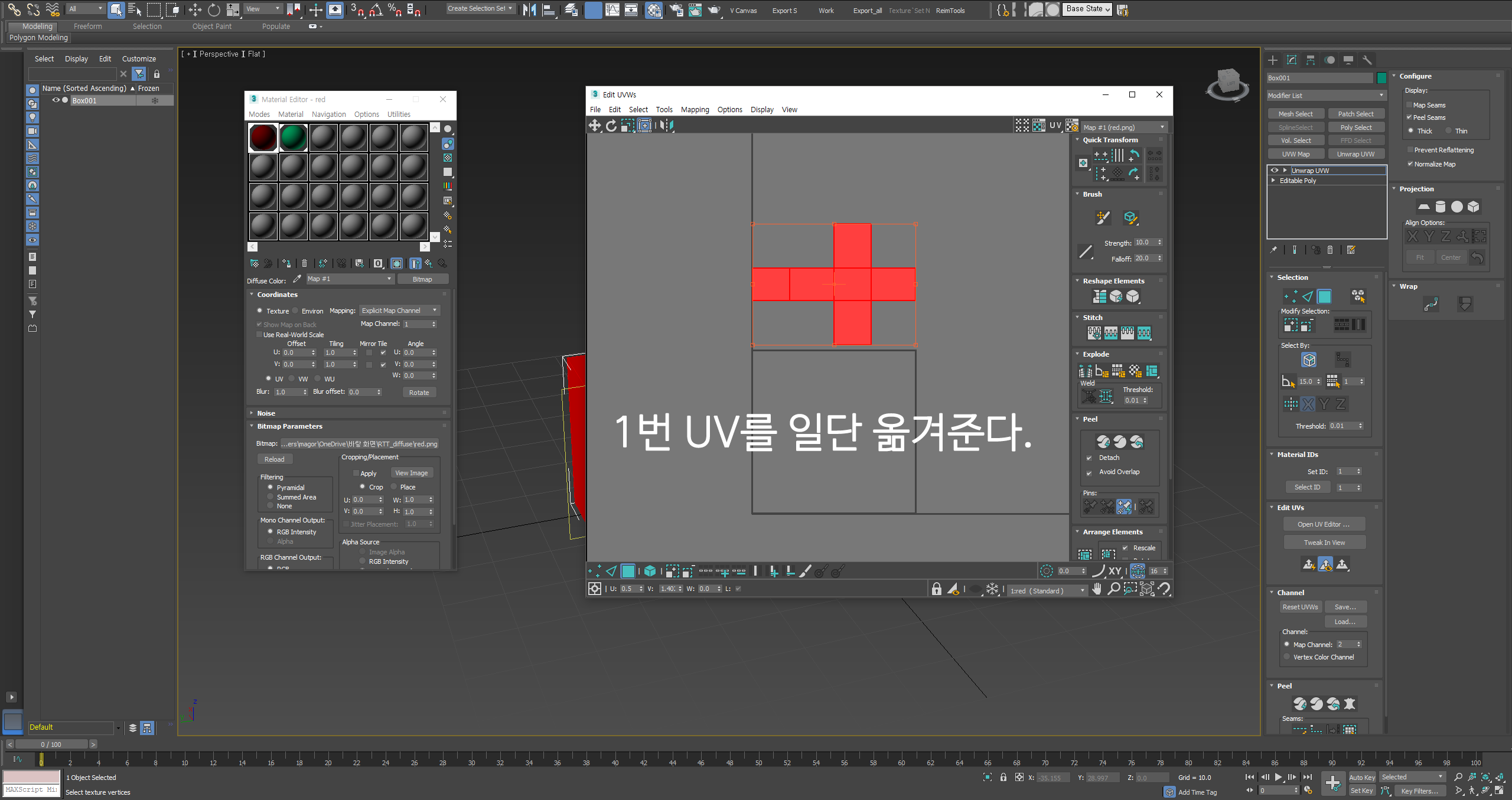Open the Map #1 (red.png) texture dropdown
Image resolution: width=1512 pixels, height=800 pixels.
[1124, 128]
